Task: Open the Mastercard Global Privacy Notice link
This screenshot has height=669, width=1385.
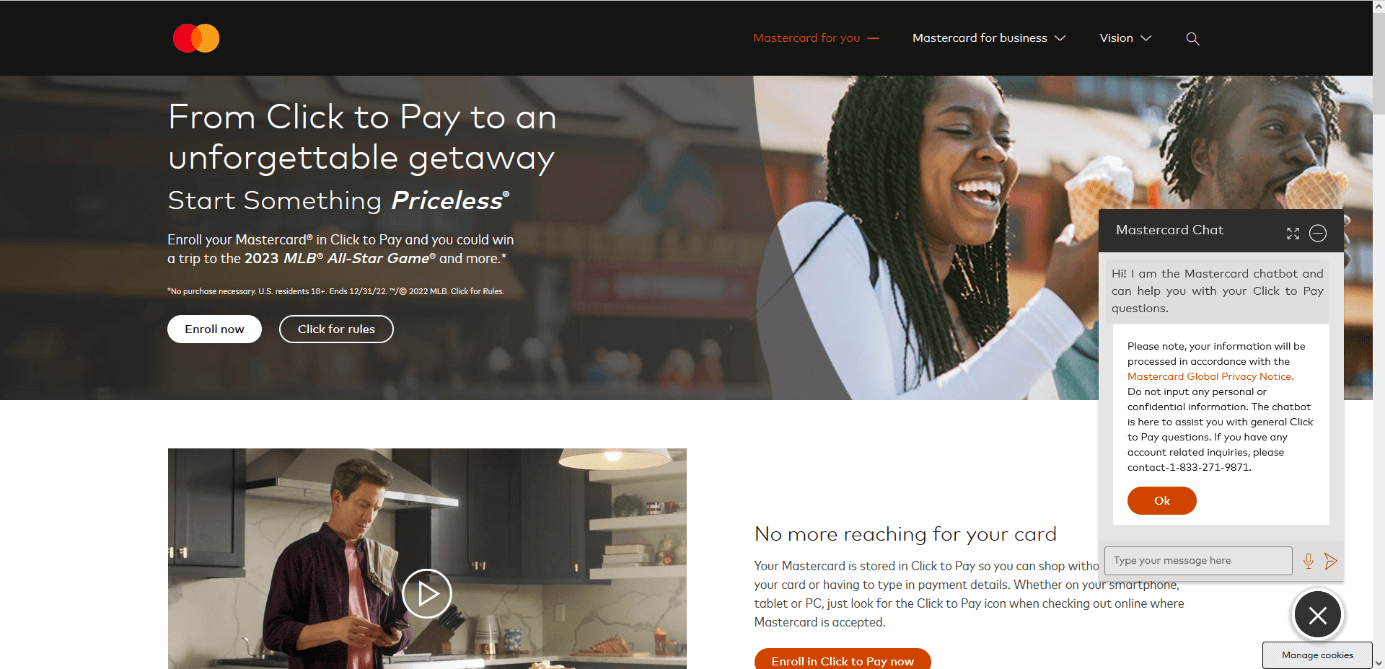Action: pos(1210,377)
